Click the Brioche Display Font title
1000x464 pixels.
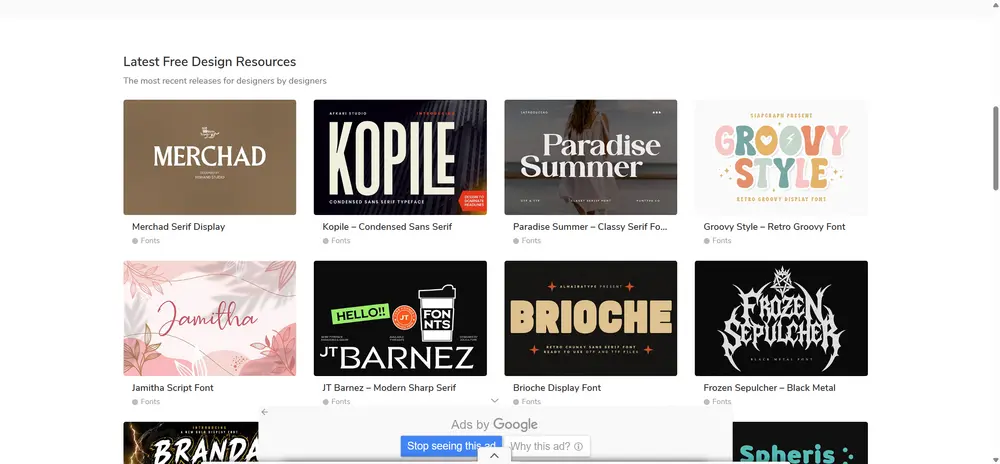557,388
